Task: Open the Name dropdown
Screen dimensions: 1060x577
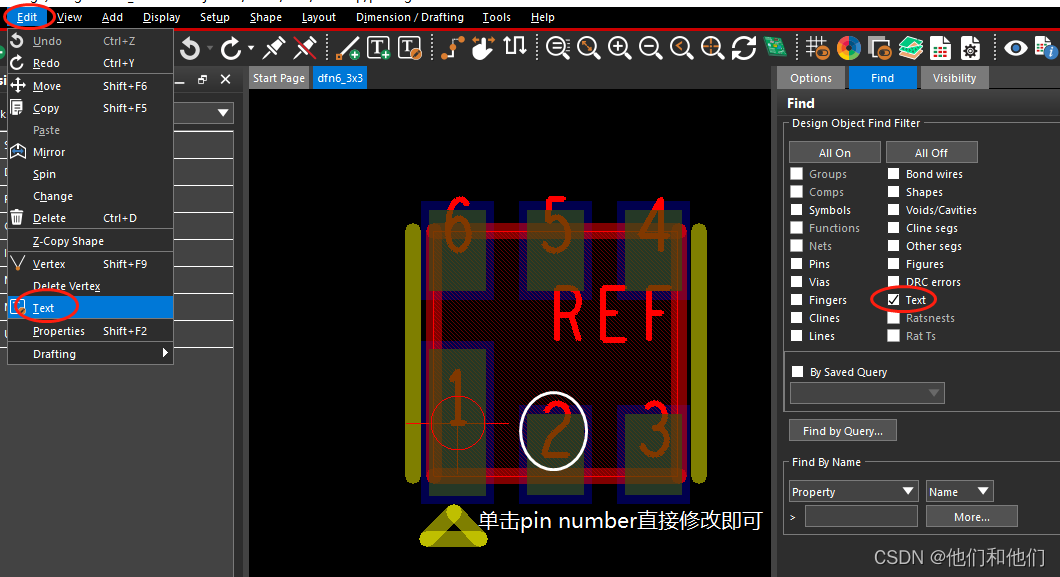Action: 959,491
